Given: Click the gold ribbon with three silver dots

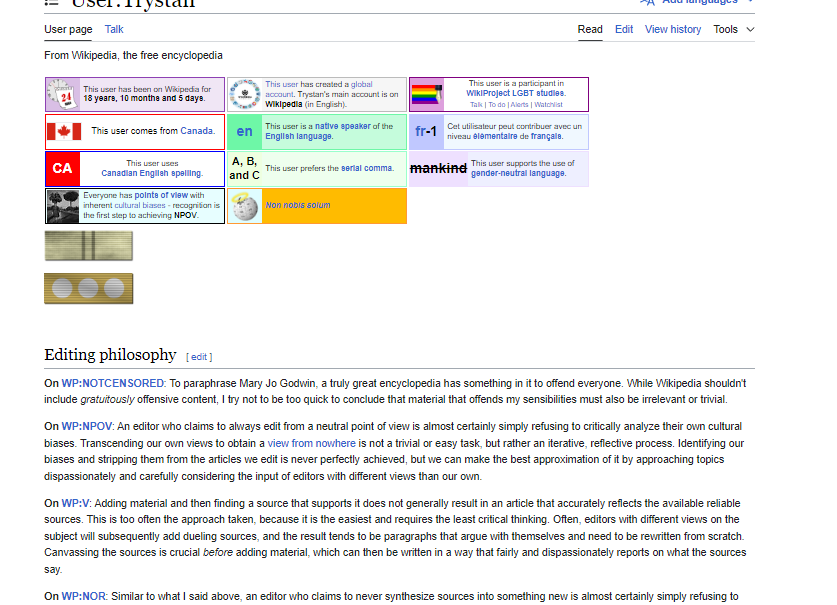Looking at the screenshot, I should pyautogui.click(x=89, y=288).
